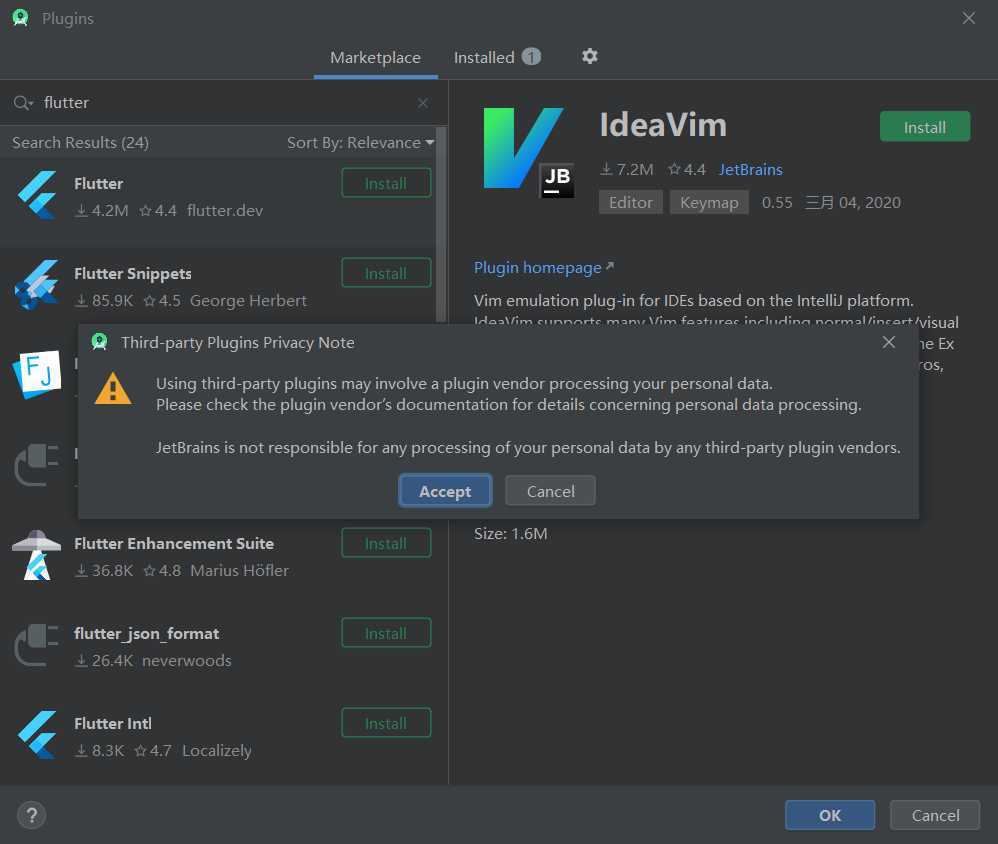This screenshot has width=998, height=844.
Task: Click the IdeaVim plugin heading
Action: (x=663, y=125)
